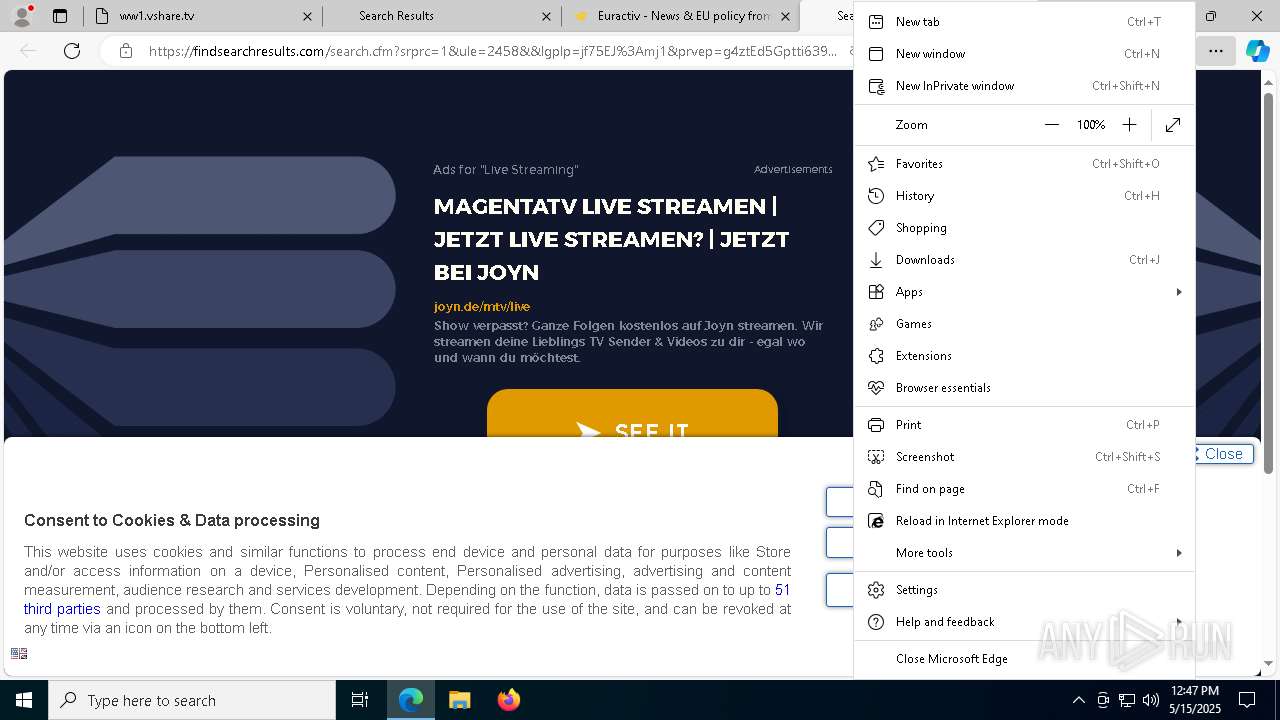The height and width of the screenshot is (720, 1280).
Task: Click the SEE IT button
Action: click(x=632, y=414)
